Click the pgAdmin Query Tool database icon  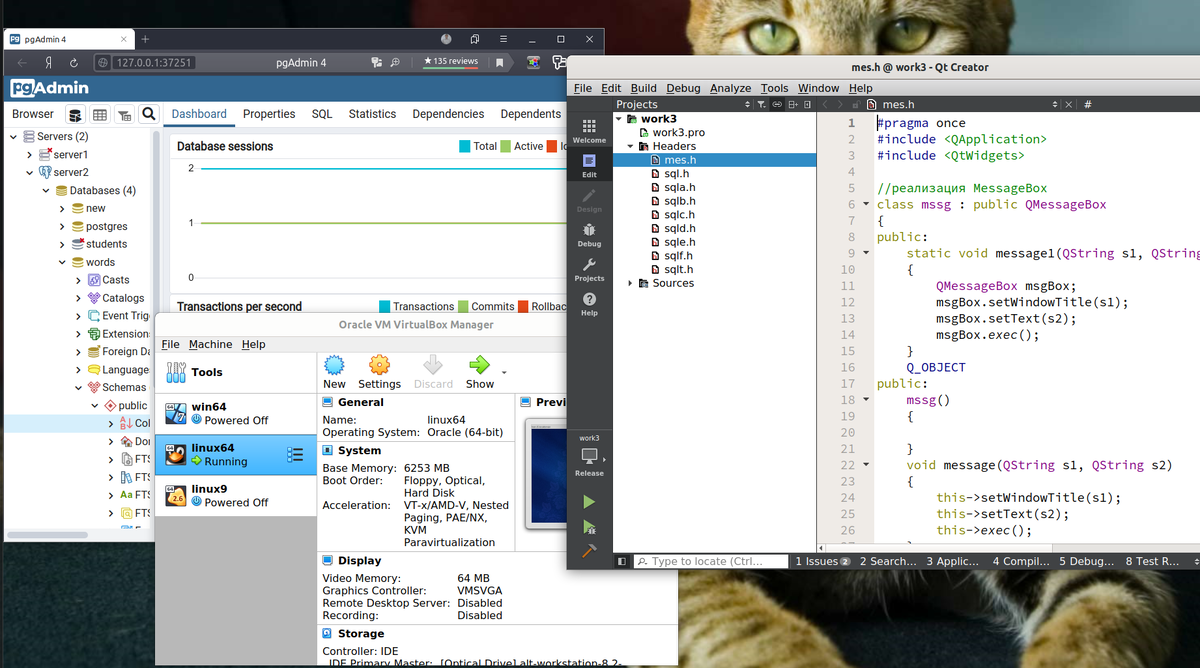75,115
